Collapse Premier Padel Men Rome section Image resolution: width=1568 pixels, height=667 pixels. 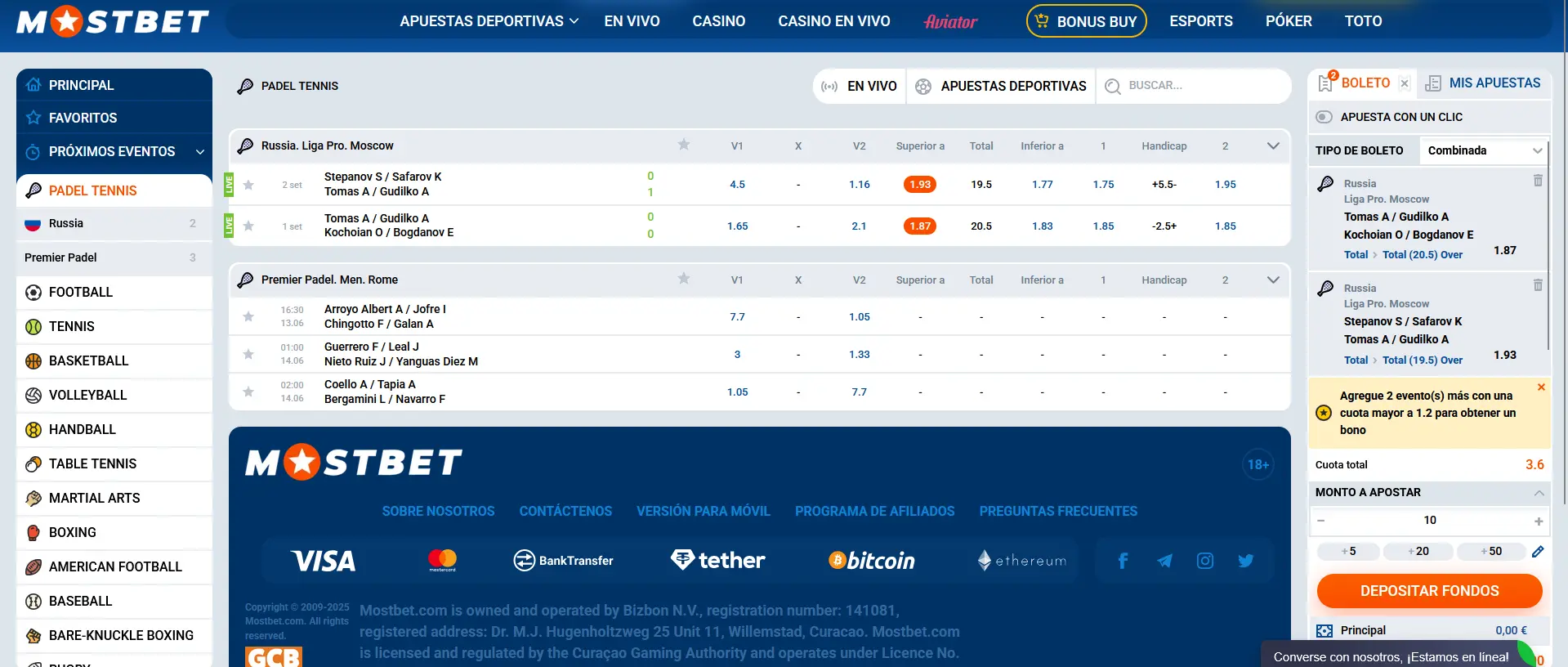(1272, 280)
